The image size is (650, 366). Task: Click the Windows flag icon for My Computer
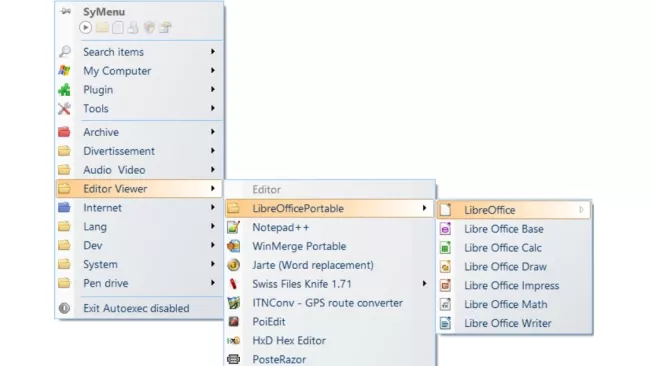(64, 70)
